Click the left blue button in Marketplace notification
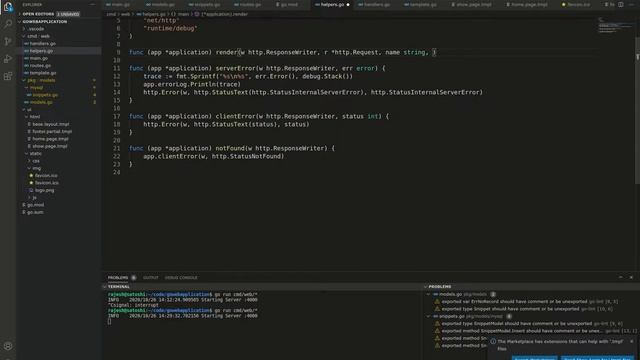The height and width of the screenshot is (360, 640). [534, 358]
